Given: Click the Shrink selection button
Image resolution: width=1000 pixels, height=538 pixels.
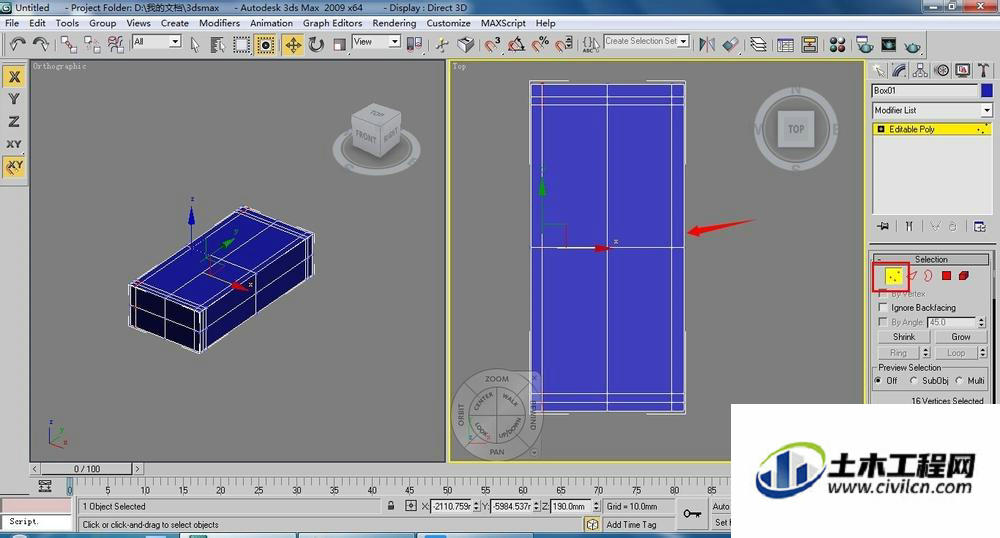Looking at the screenshot, I should point(904,337).
